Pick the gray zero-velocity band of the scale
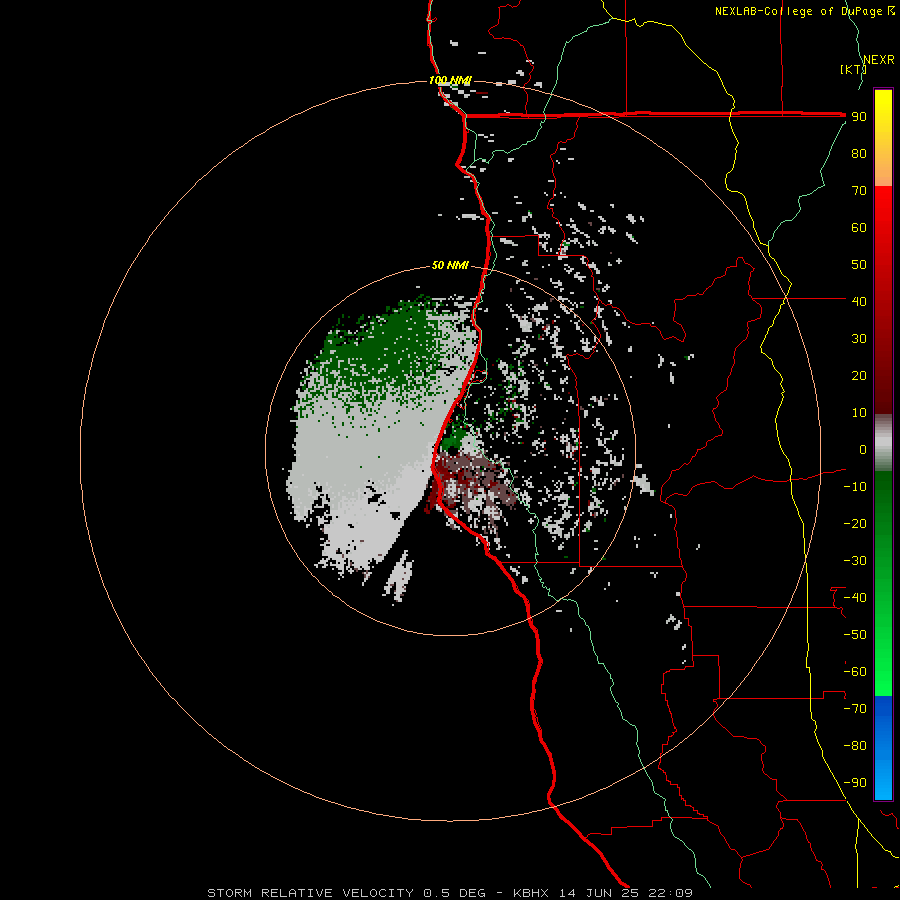 click(x=883, y=442)
